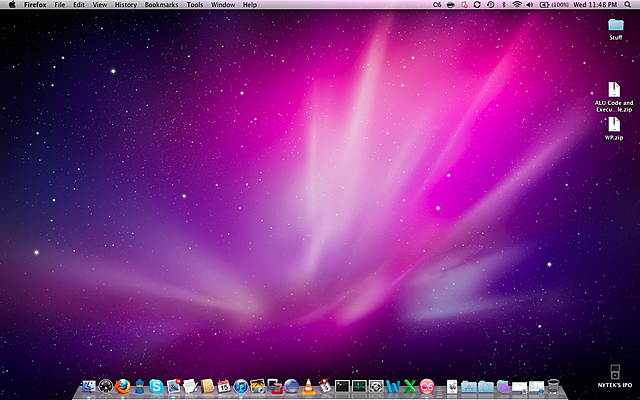Image resolution: width=640 pixels, height=400 pixels.
Task: Open the Help menu
Action: (x=250, y=5)
